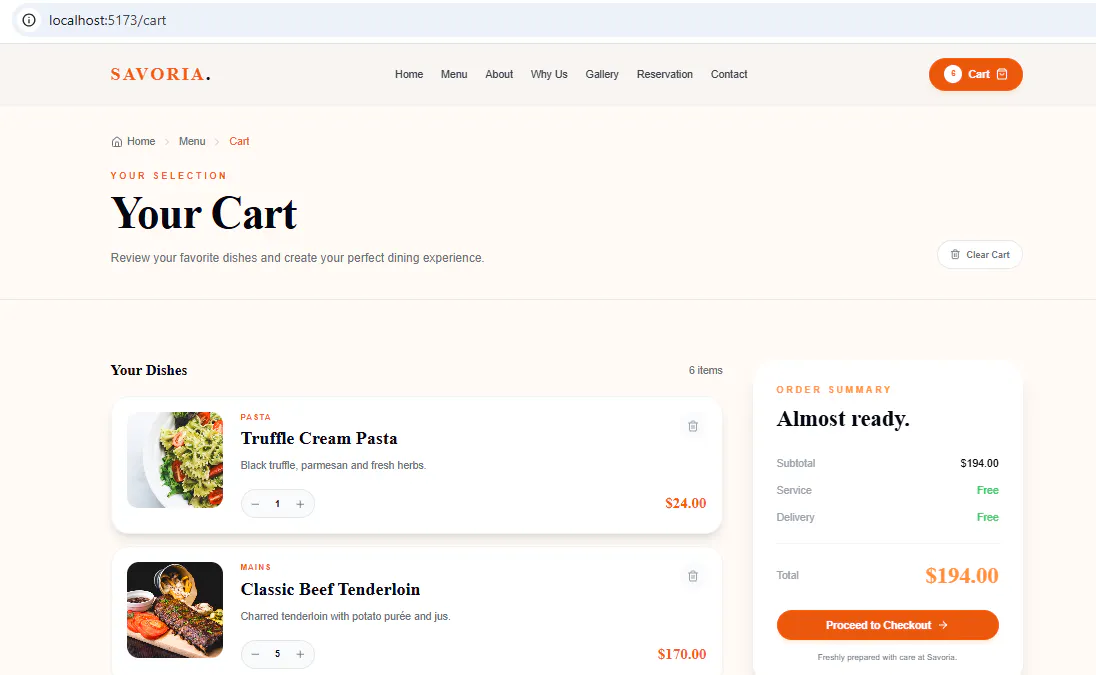Image resolution: width=1096 pixels, height=675 pixels.
Task: Click the Truffle Cream Pasta title
Action: pos(319,438)
